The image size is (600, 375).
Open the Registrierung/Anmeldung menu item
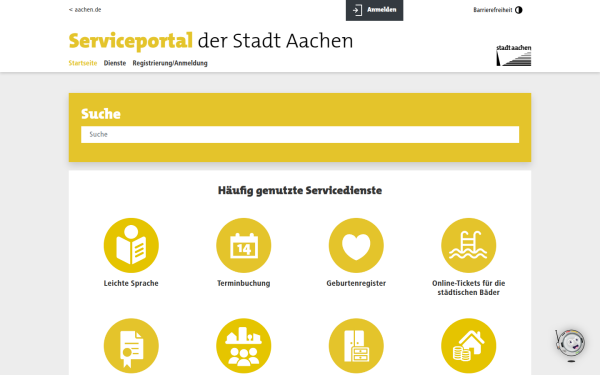coord(170,63)
